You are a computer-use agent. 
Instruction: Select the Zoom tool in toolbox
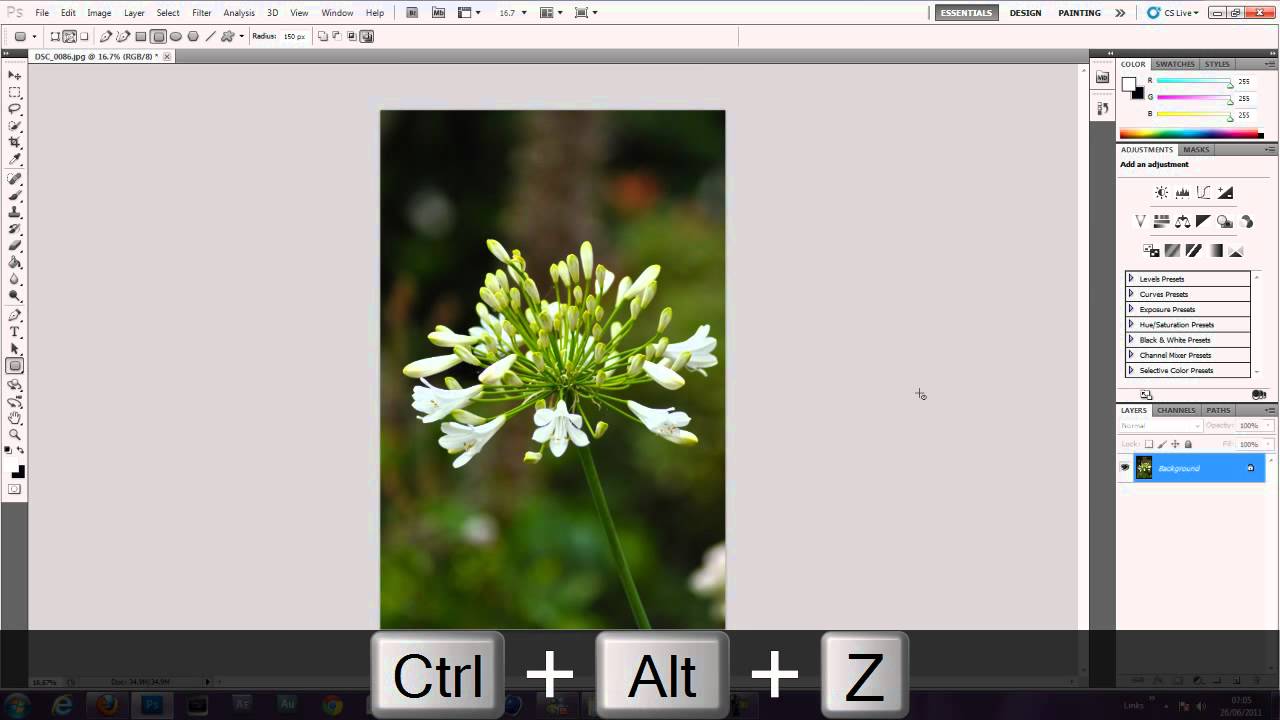point(15,434)
